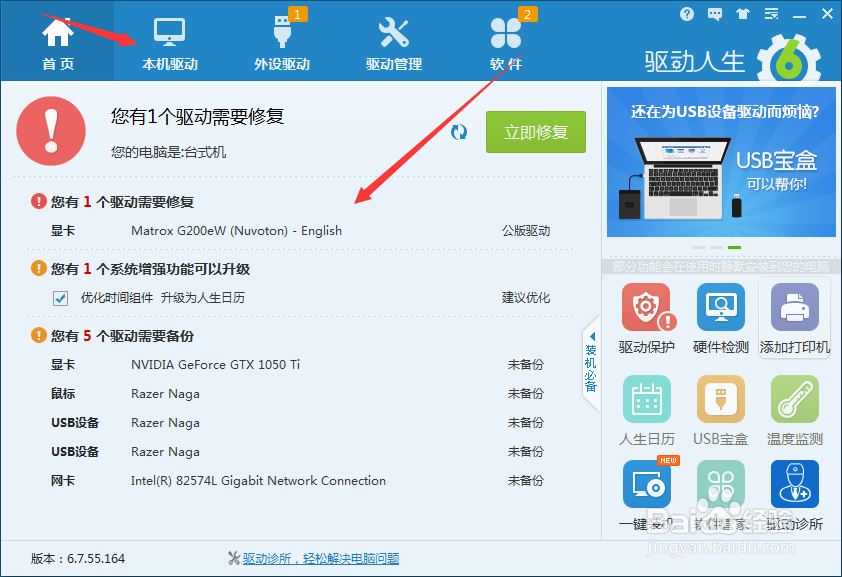Open the 首页 home tab
Screen dimensions: 842x577
coord(57,43)
